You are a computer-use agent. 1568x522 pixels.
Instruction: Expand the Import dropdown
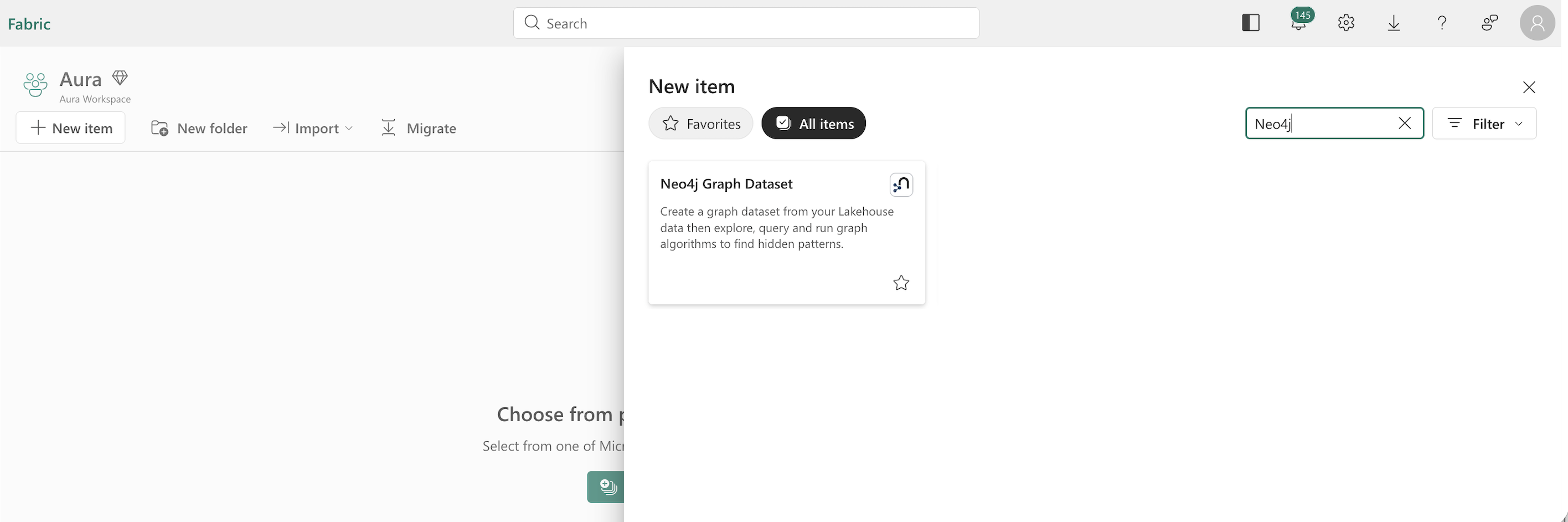(x=313, y=129)
